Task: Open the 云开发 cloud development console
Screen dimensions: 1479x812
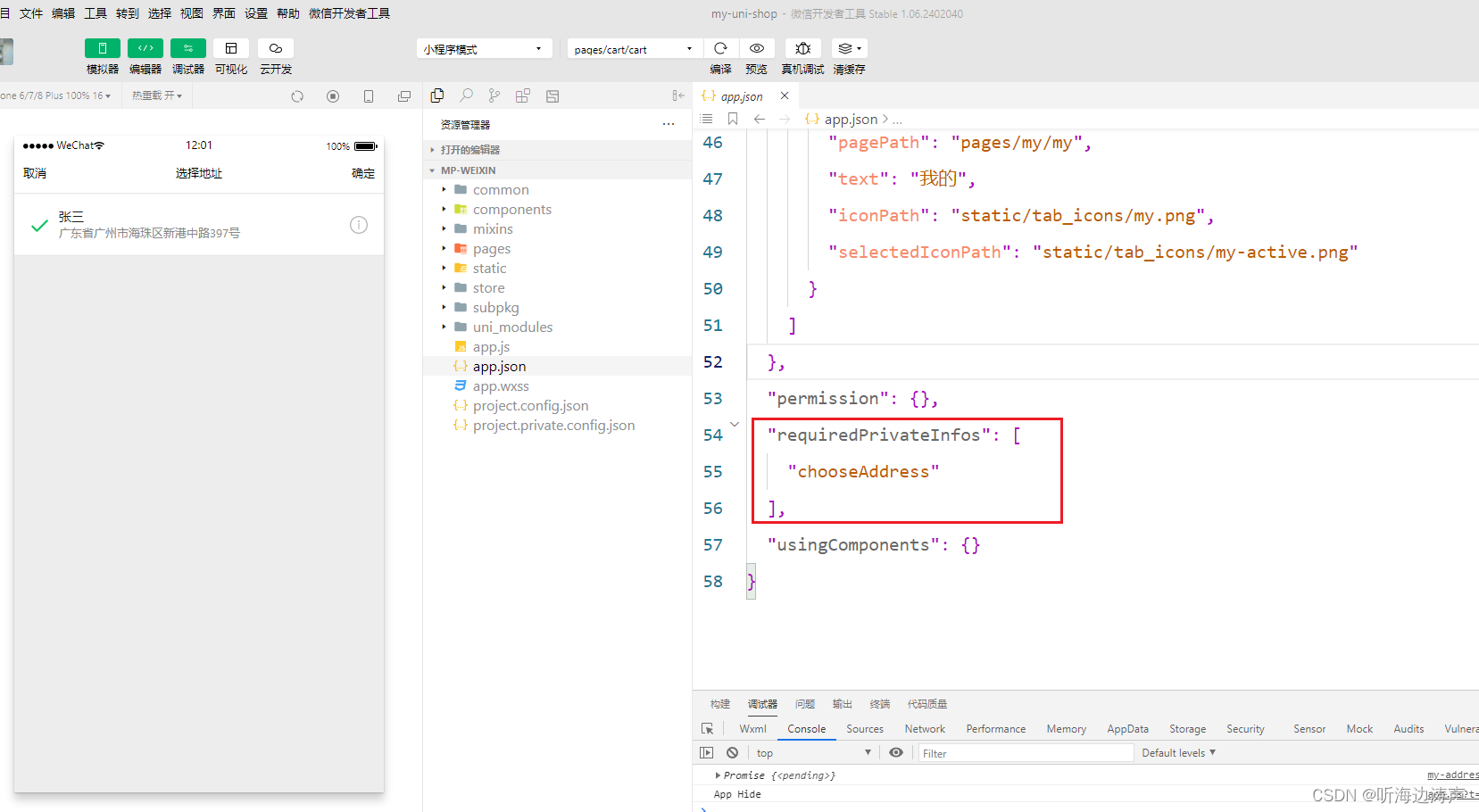Action: click(x=274, y=56)
